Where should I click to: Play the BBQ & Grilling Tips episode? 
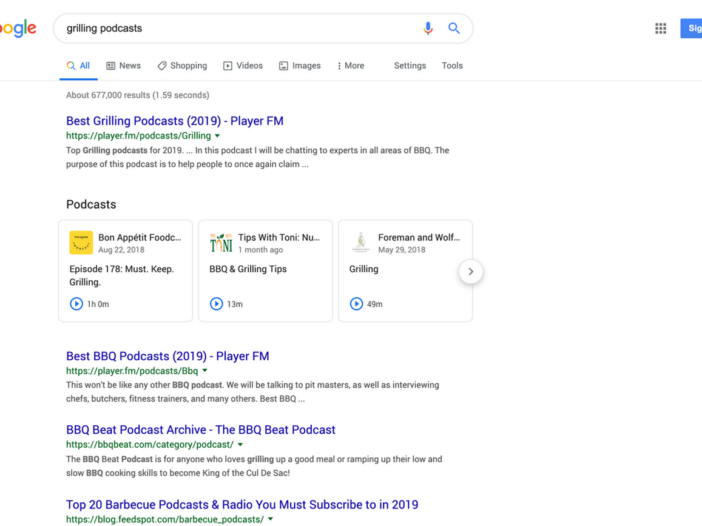(216, 304)
